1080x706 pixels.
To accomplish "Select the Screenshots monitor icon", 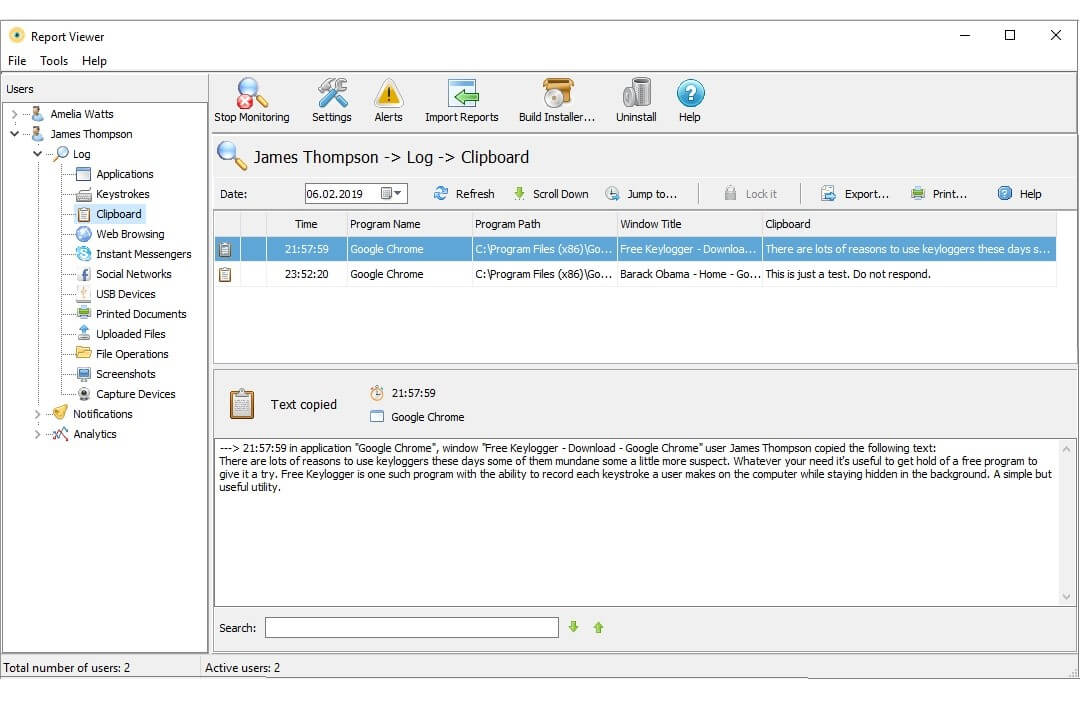I will (83, 374).
